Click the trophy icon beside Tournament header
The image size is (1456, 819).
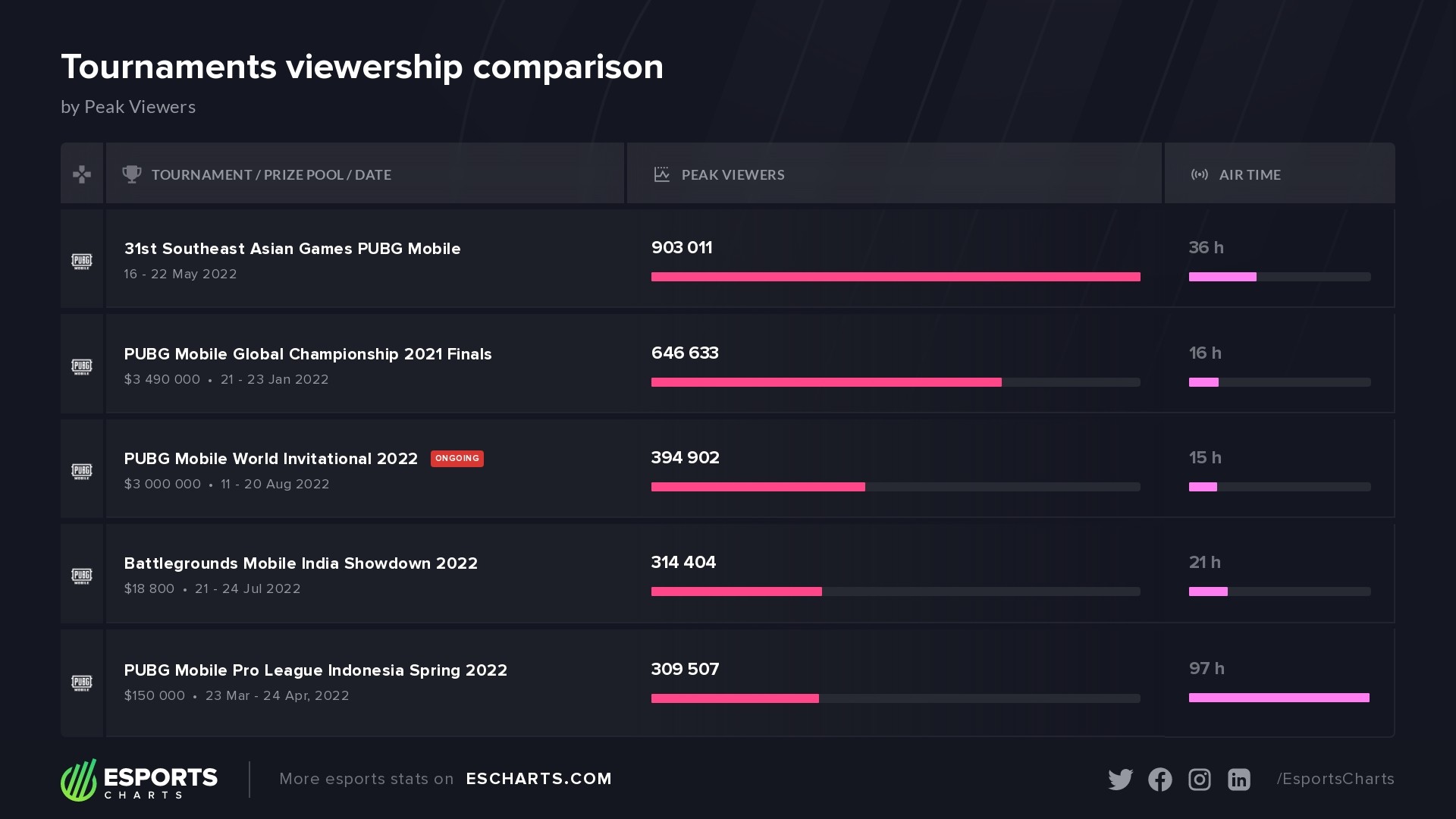[132, 174]
